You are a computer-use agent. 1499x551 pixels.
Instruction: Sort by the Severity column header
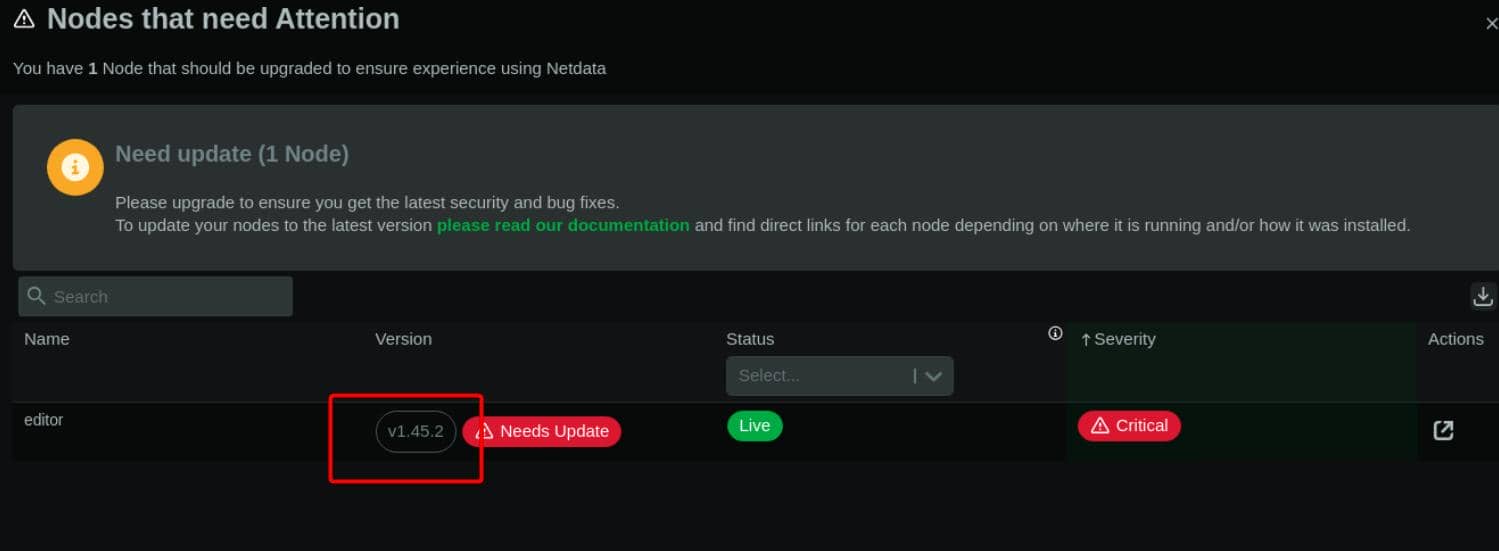[1124, 339]
